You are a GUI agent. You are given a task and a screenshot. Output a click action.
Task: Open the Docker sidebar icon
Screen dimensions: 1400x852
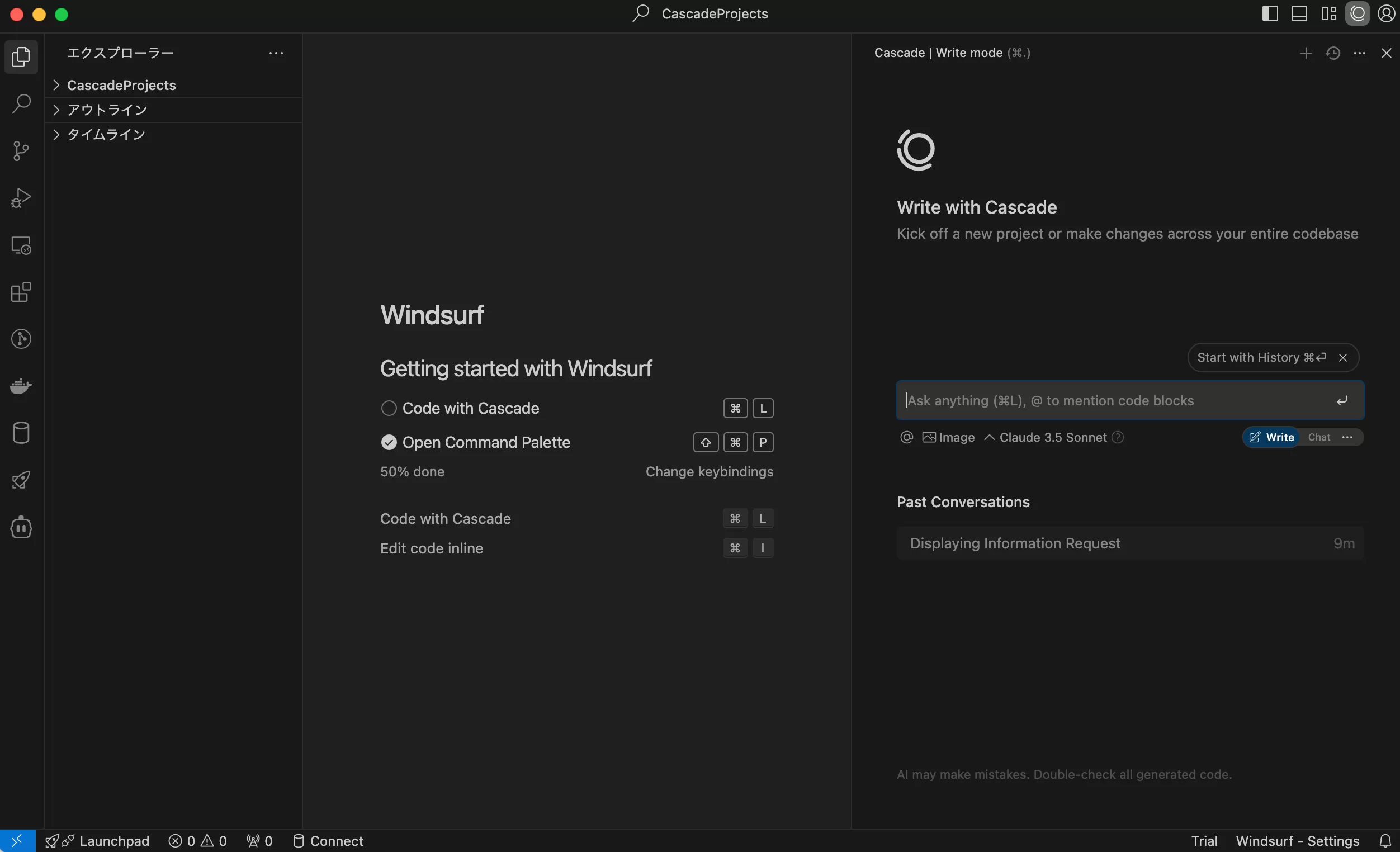[x=21, y=386]
